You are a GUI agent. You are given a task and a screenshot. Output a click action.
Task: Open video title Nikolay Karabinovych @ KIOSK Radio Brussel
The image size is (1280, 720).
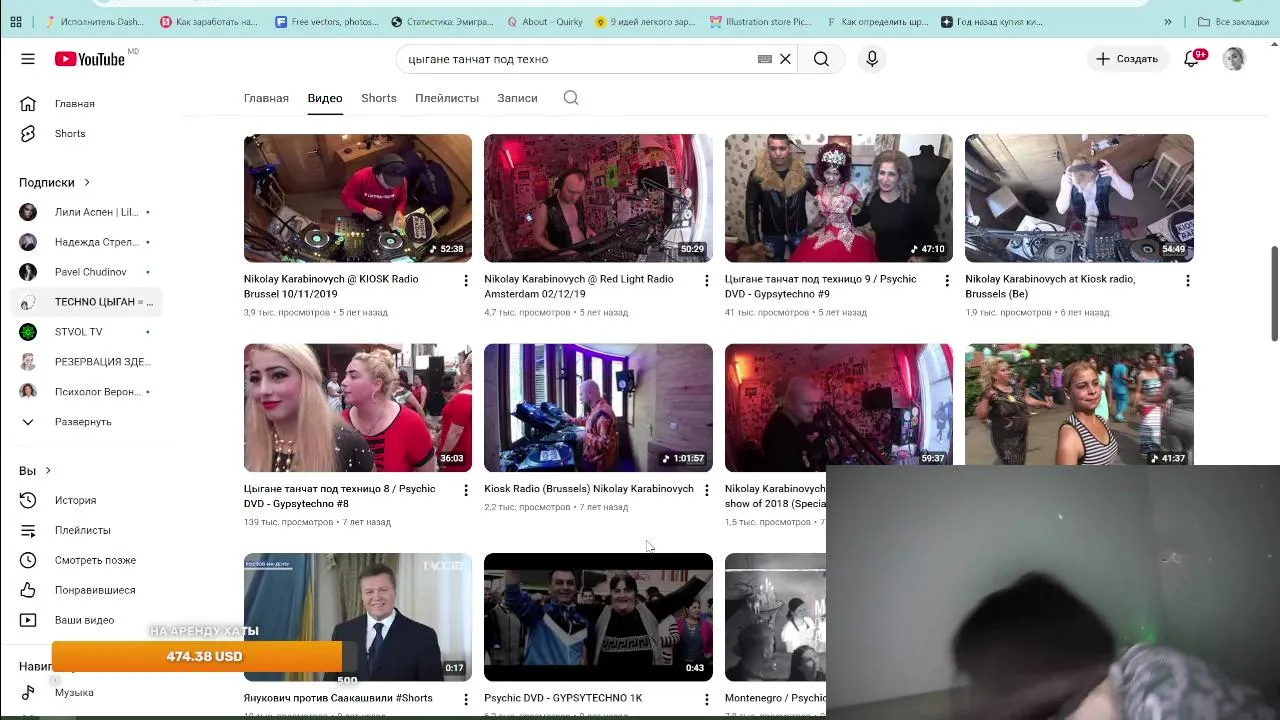pos(331,286)
